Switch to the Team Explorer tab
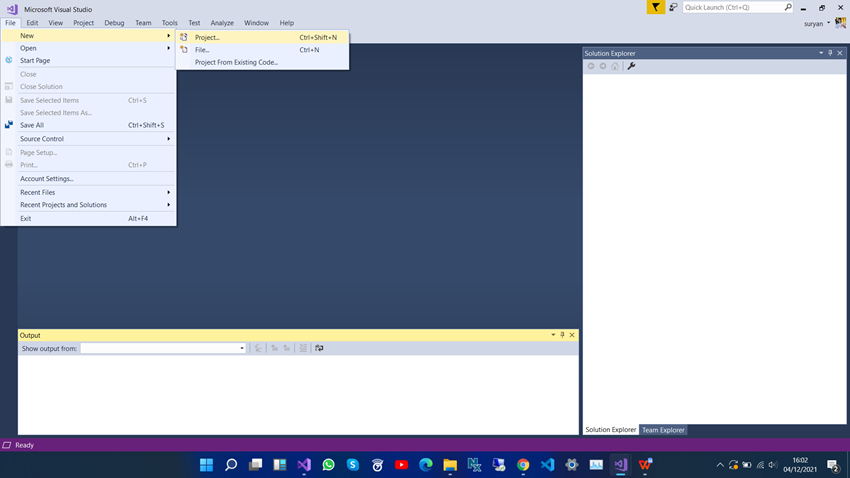 663,430
